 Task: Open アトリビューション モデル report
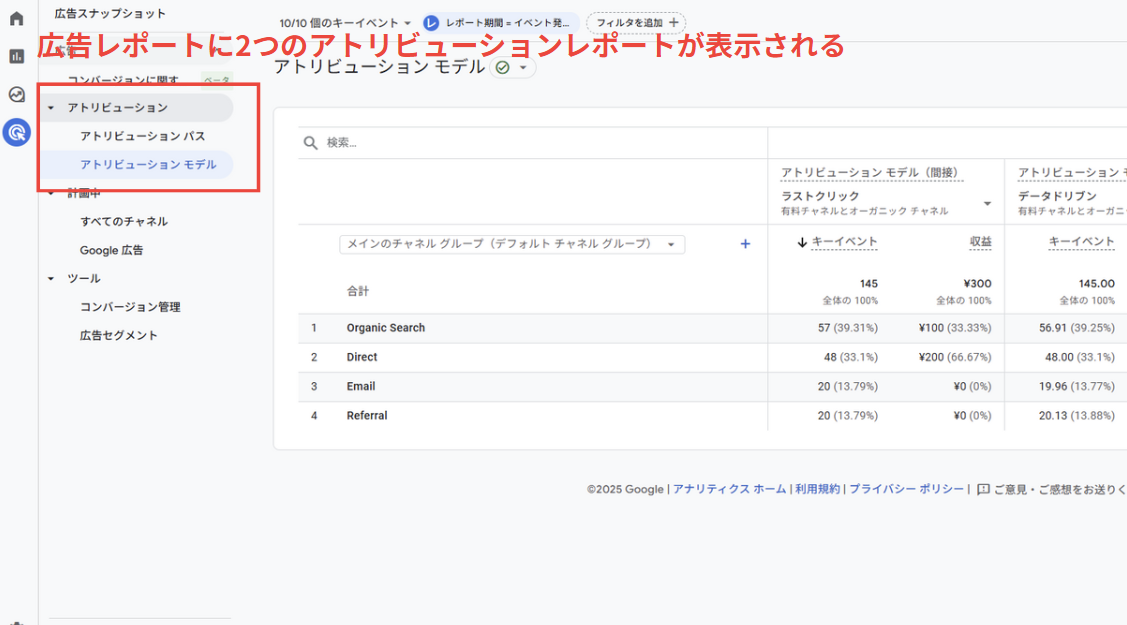148,165
